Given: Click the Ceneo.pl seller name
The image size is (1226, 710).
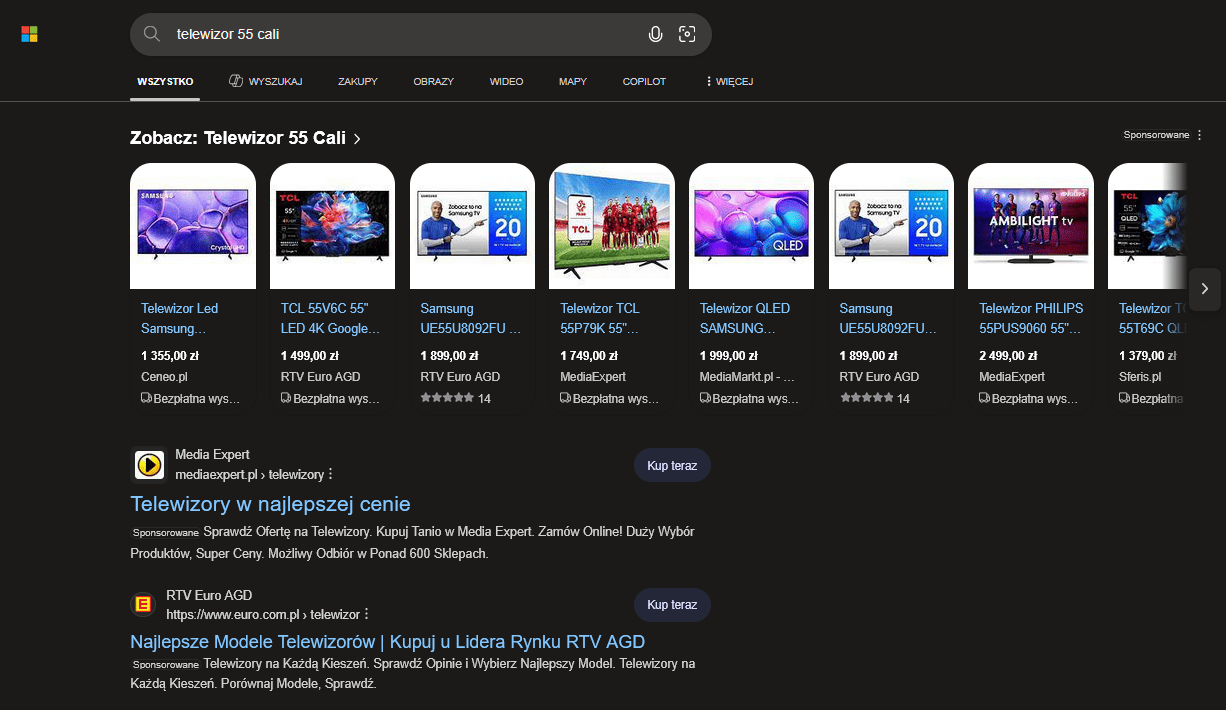Looking at the screenshot, I should pyautogui.click(x=164, y=377).
